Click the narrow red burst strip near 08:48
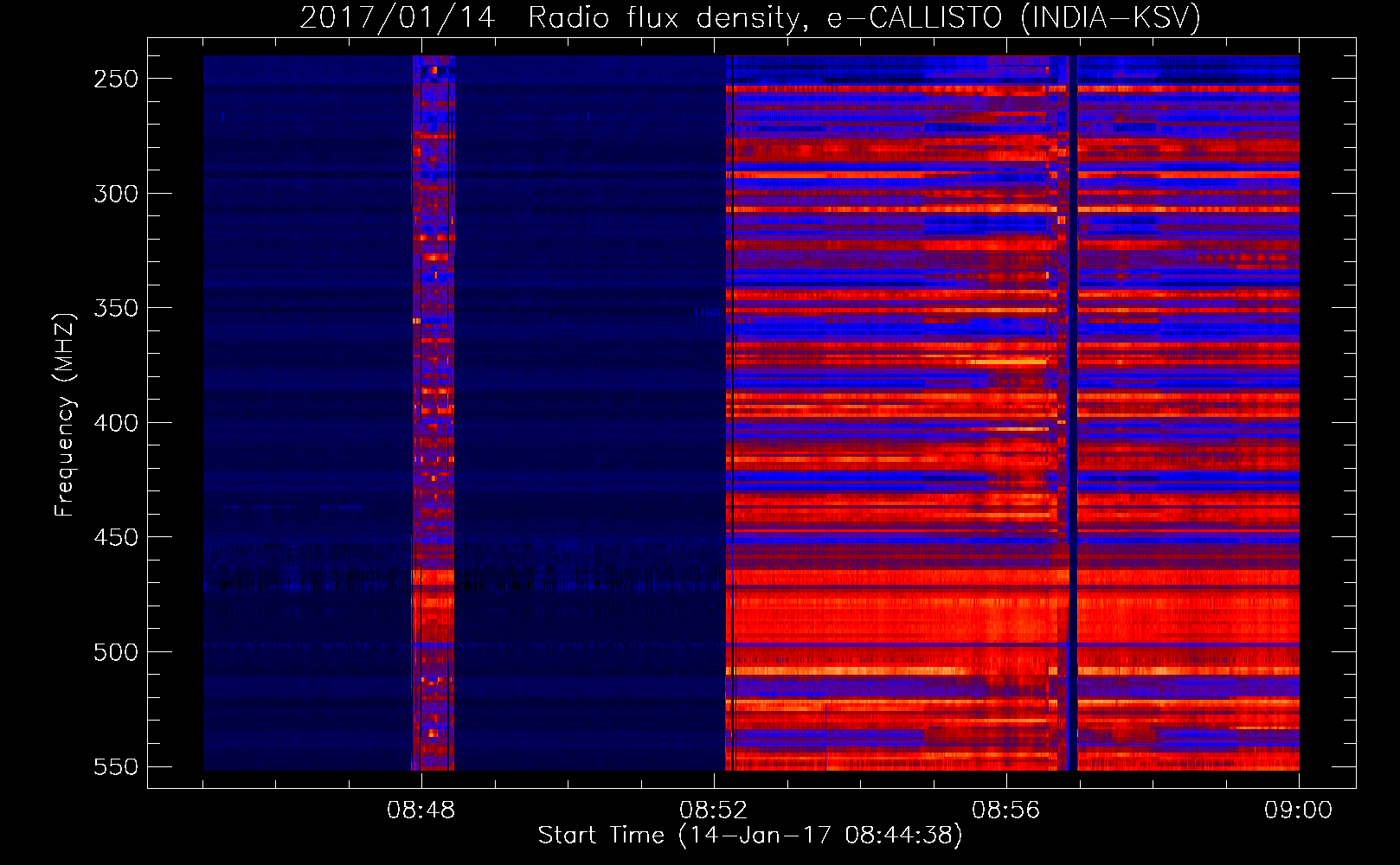The image size is (1400, 865). click(433, 413)
